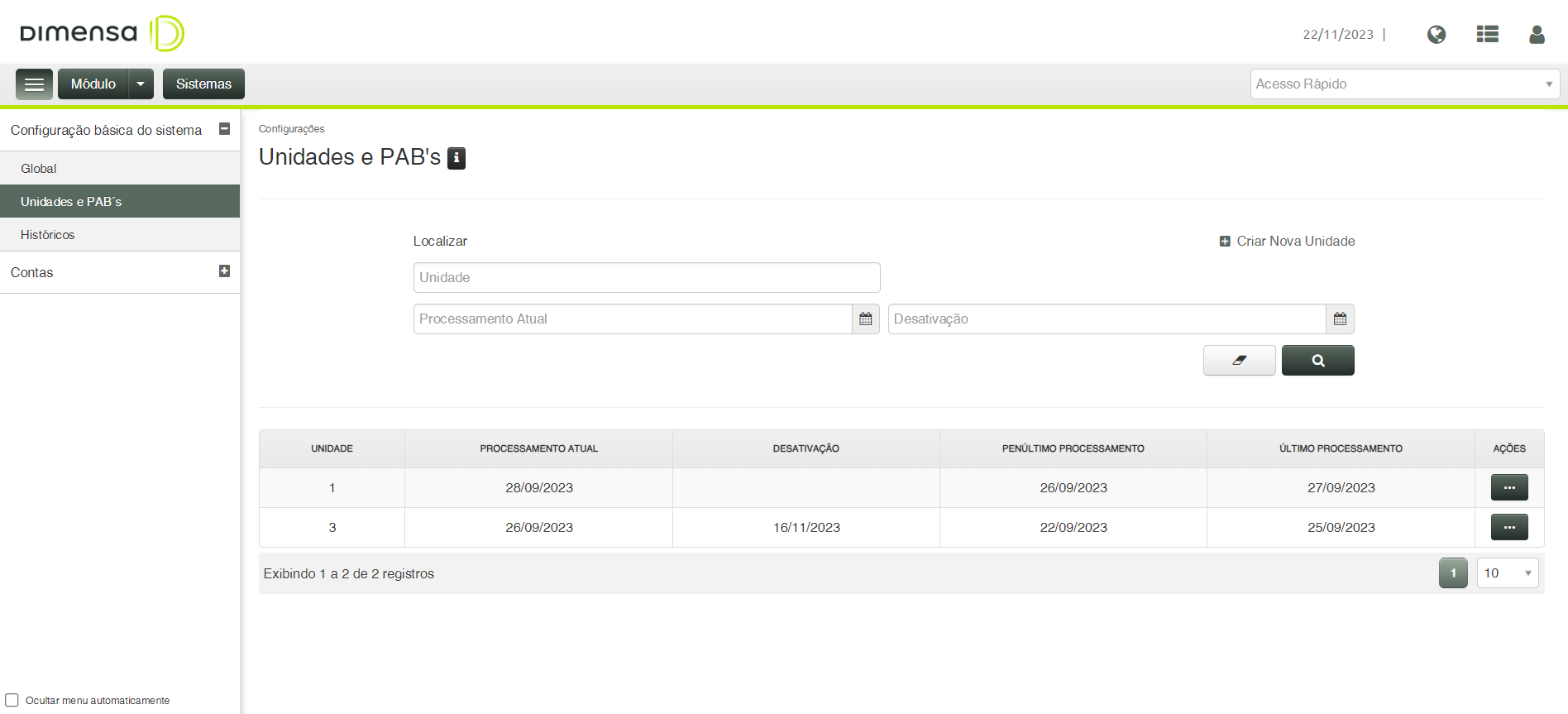Select Históricos in the sidebar menu
Viewport: 1568px width, 714px height.
(x=48, y=235)
